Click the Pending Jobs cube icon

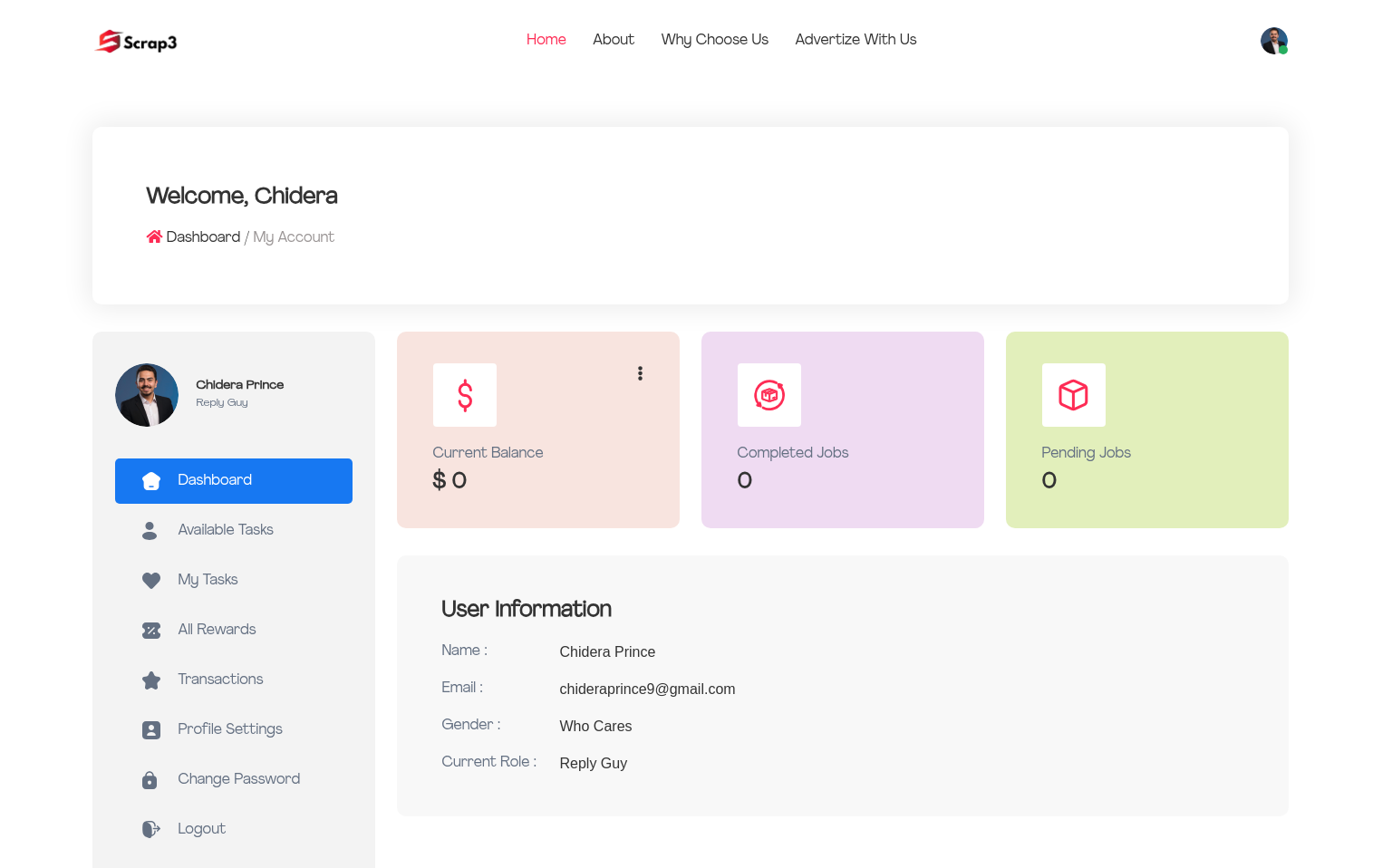(x=1074, y=395)
